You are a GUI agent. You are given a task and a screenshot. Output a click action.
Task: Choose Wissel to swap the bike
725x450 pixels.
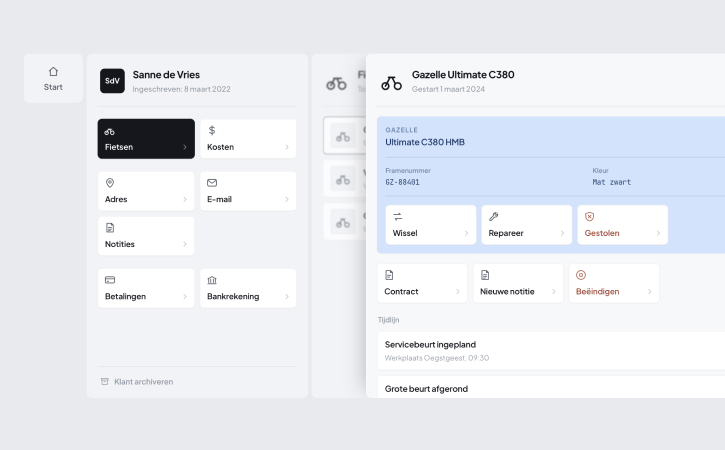(431, 225)
